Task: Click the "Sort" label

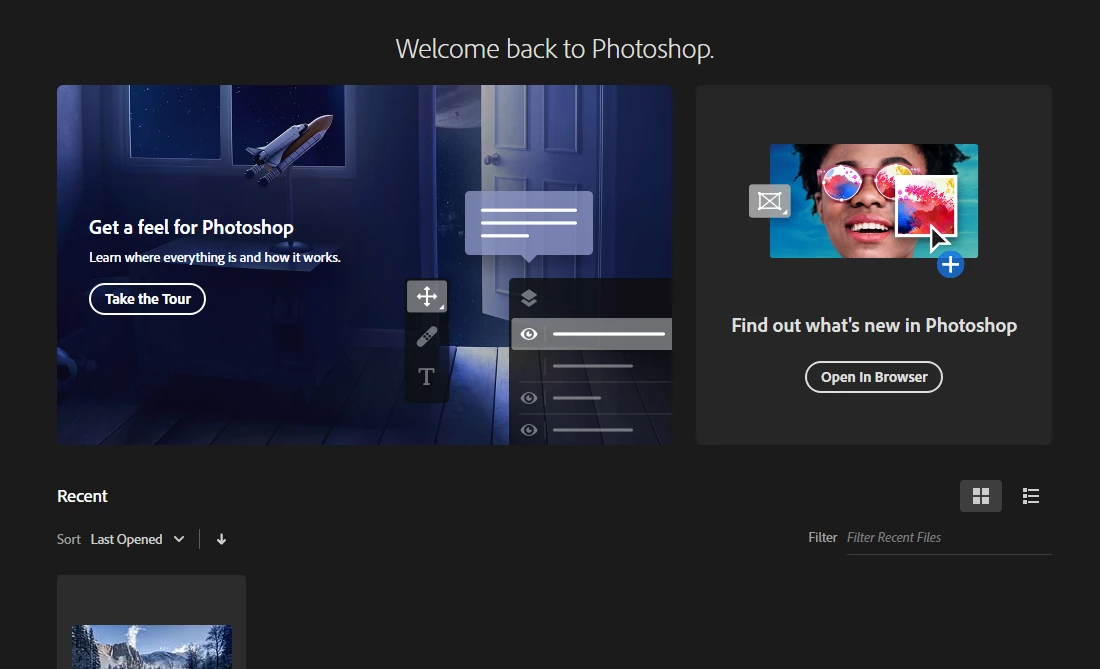Action: pyautogui.click(x=69, y=539)
